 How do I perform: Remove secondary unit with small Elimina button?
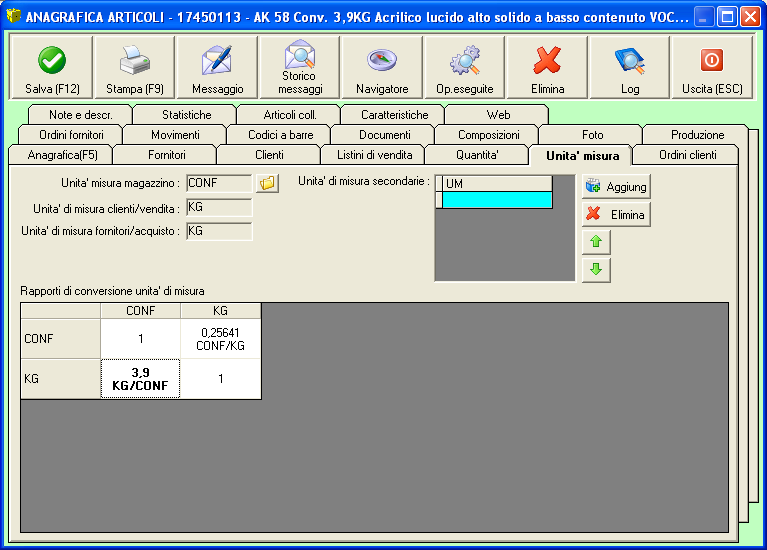[616, 214]
